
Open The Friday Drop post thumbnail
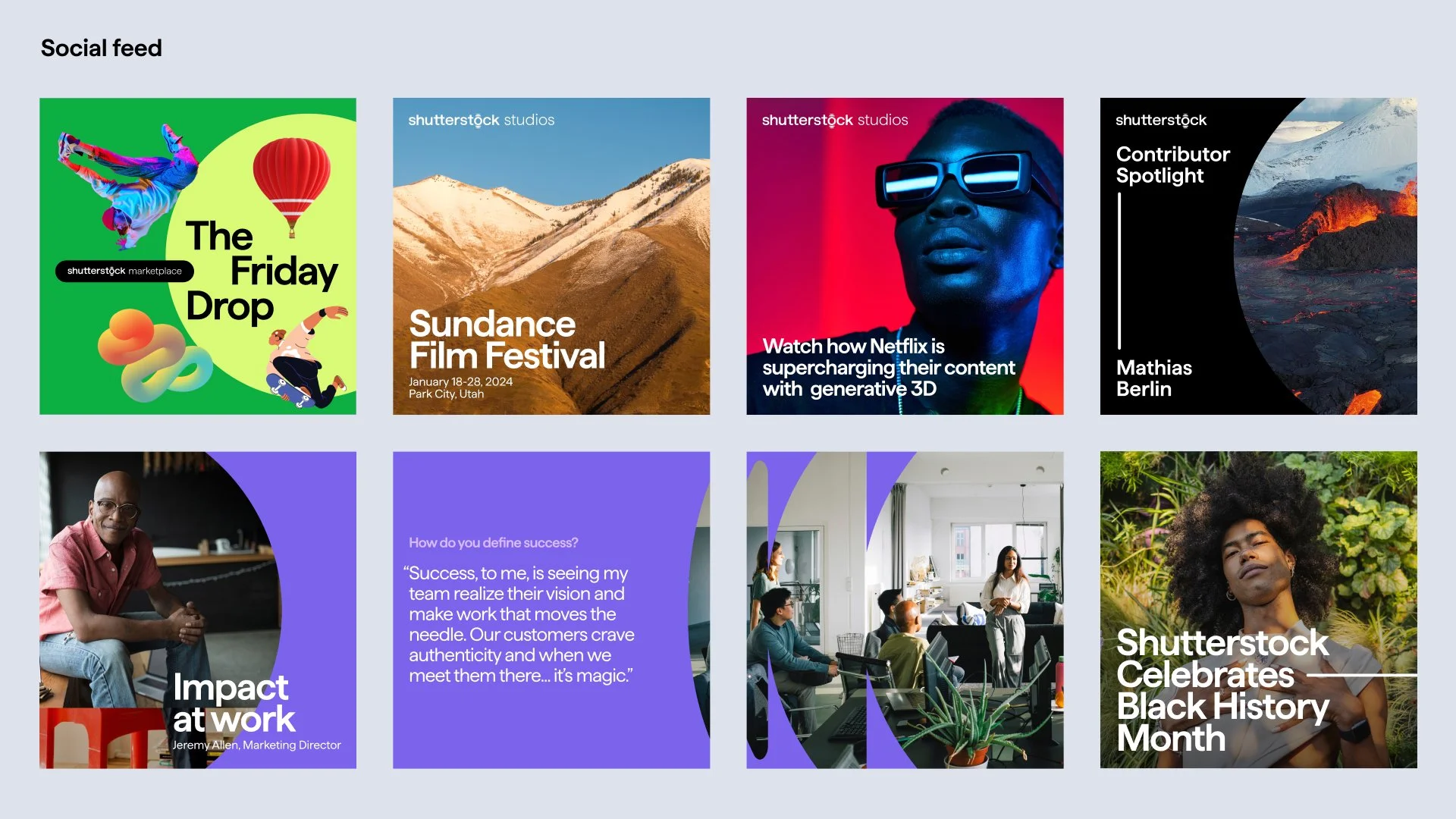tap(198, 256)
